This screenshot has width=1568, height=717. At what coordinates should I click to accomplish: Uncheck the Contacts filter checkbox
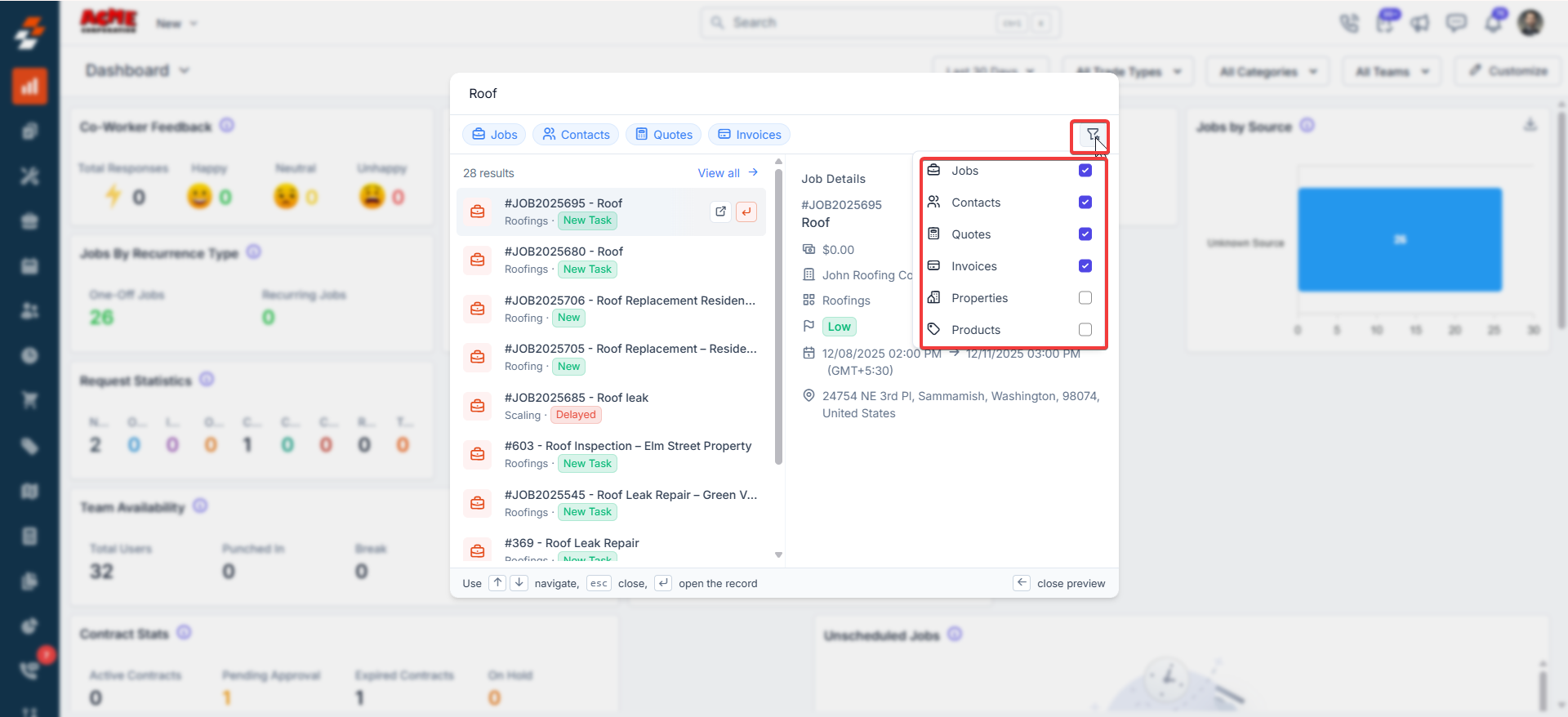(1085, 203)
